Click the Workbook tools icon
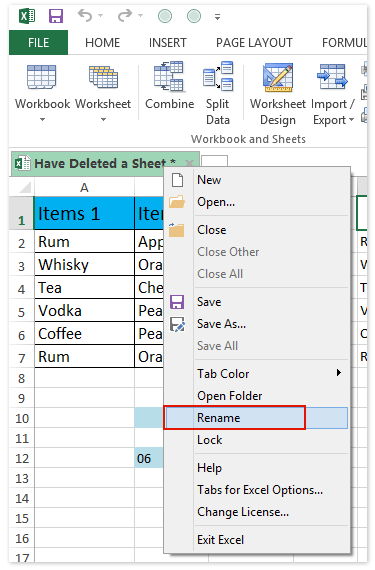Viewport: 375px width, 570px height. (42, 77)
